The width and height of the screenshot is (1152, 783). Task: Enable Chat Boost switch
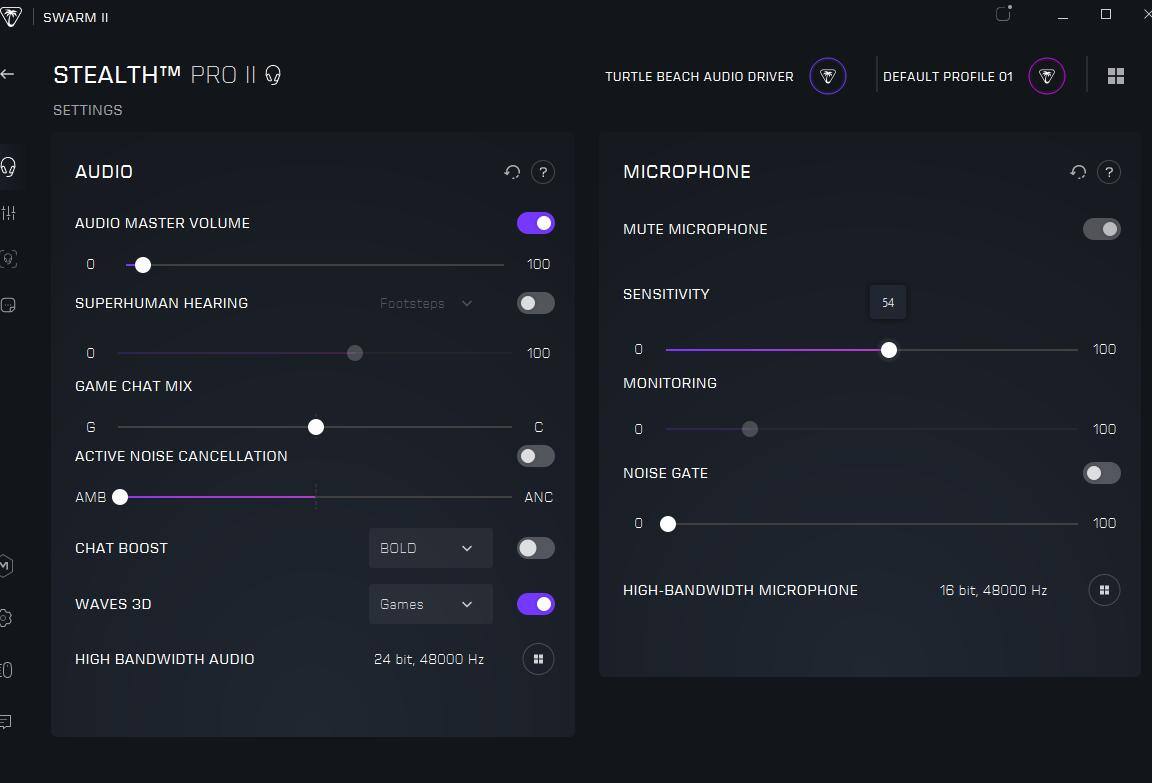536,548
